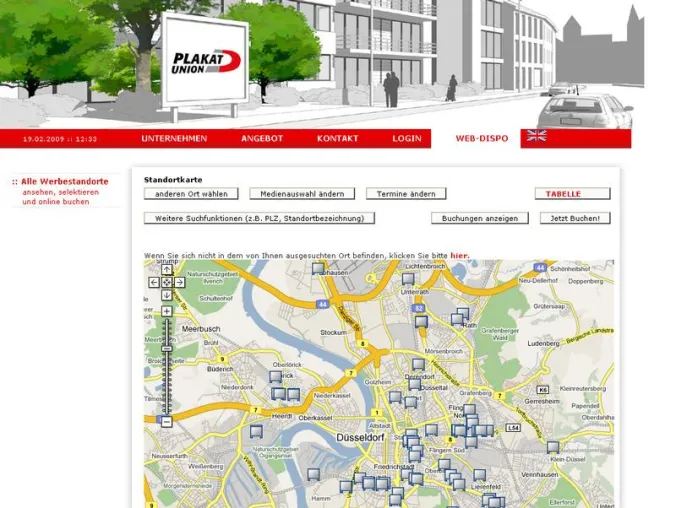The width and height of the screenshot is (676, 508).
Task: Select the billboard marker at Oberlörick
Action: 275,377
